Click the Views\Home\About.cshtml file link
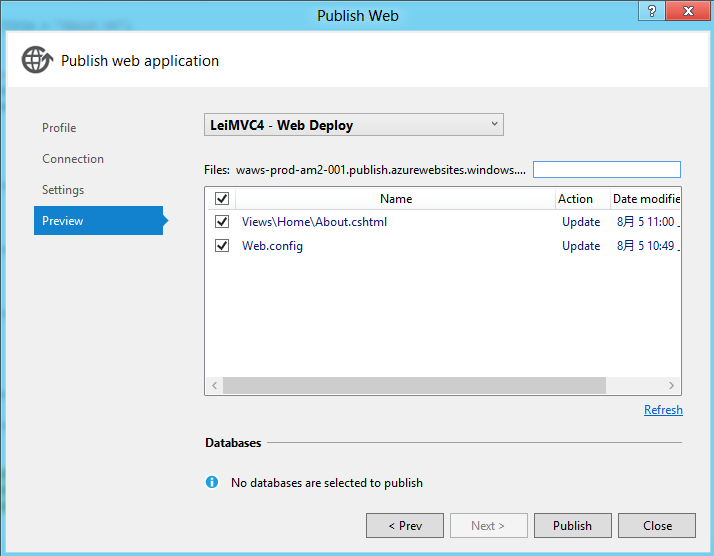 point(314,222)
